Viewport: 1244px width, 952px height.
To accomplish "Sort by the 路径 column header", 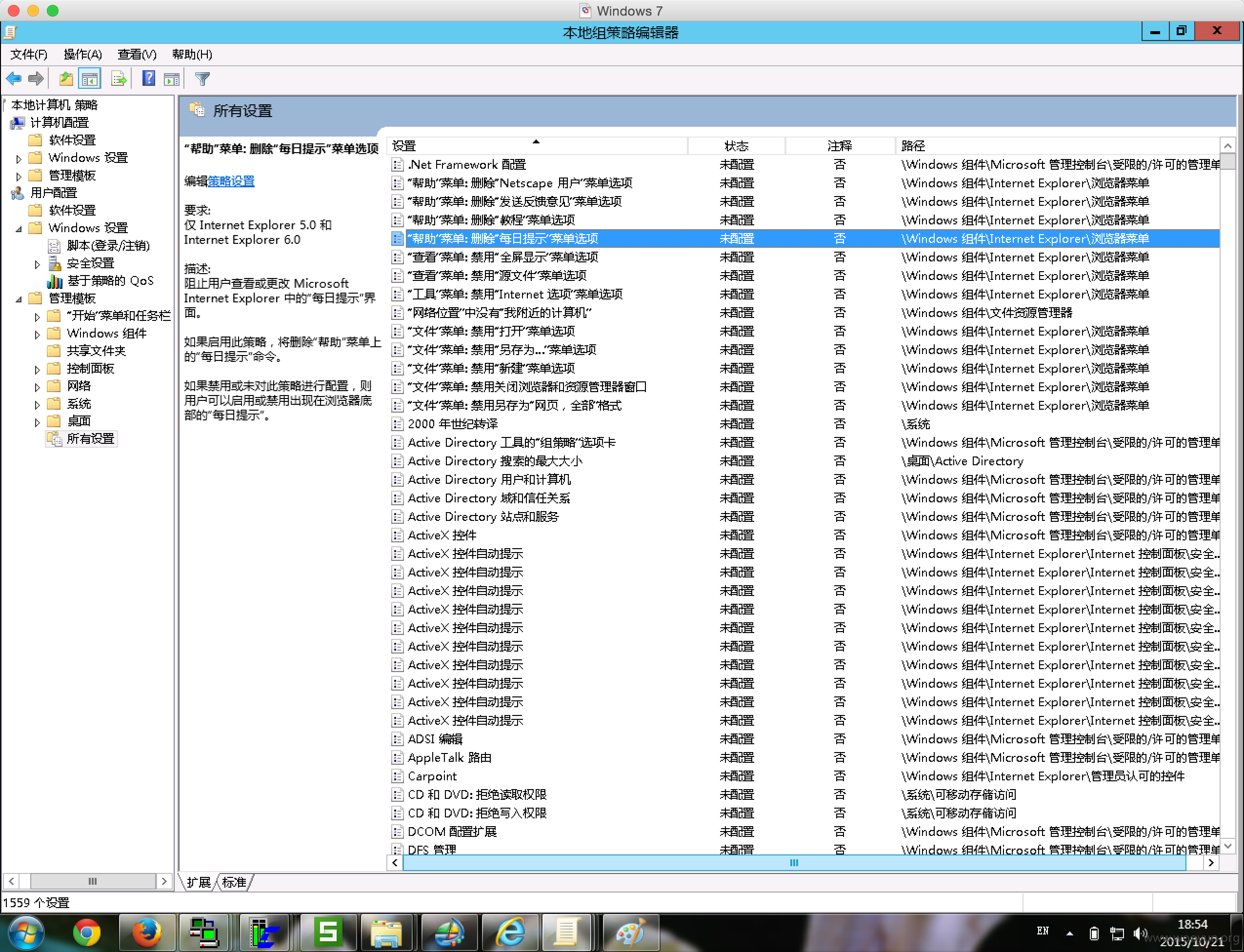I will [1058, 146].
